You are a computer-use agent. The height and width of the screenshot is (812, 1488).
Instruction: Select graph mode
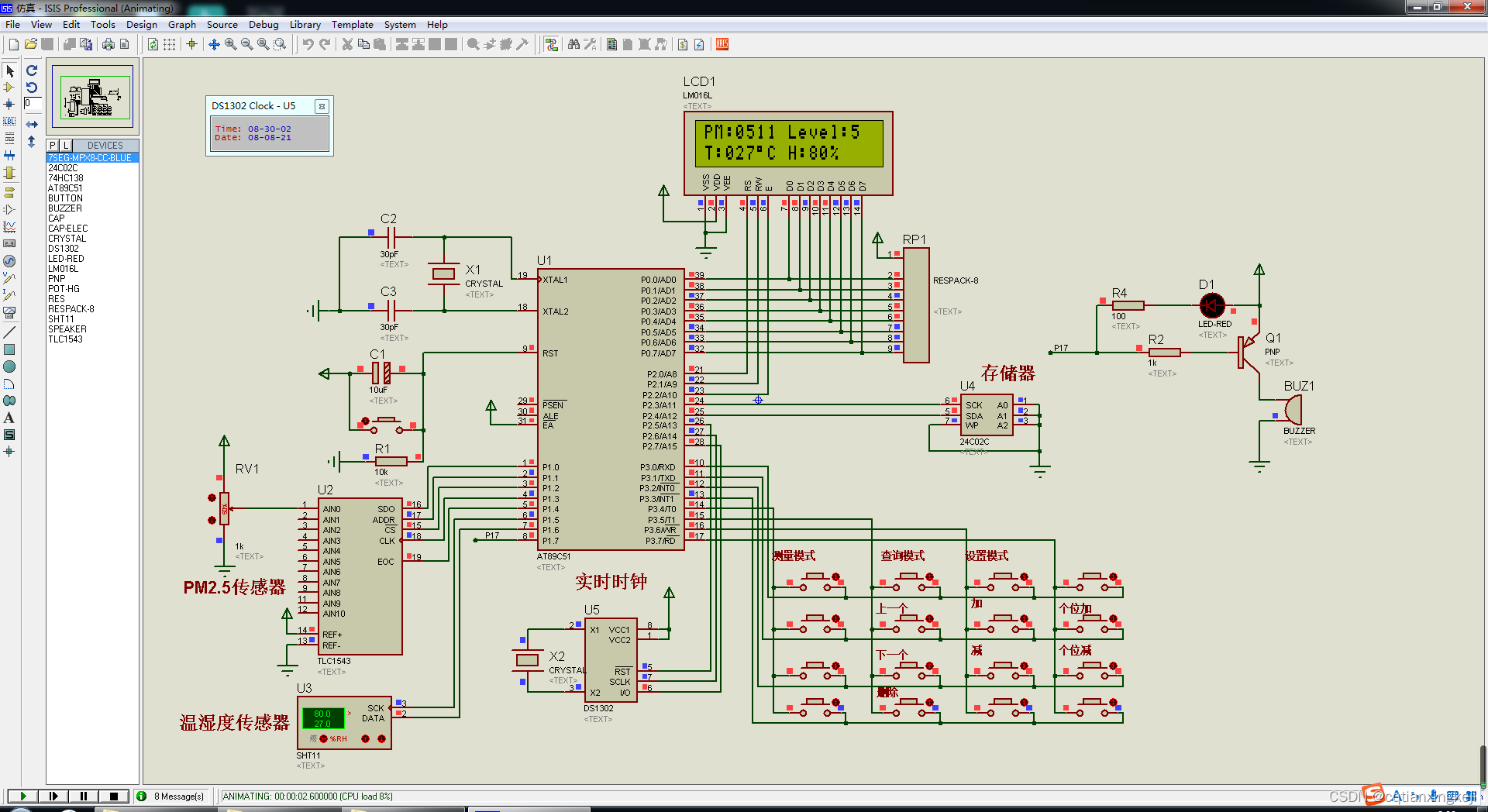click(x=9, y=226)
